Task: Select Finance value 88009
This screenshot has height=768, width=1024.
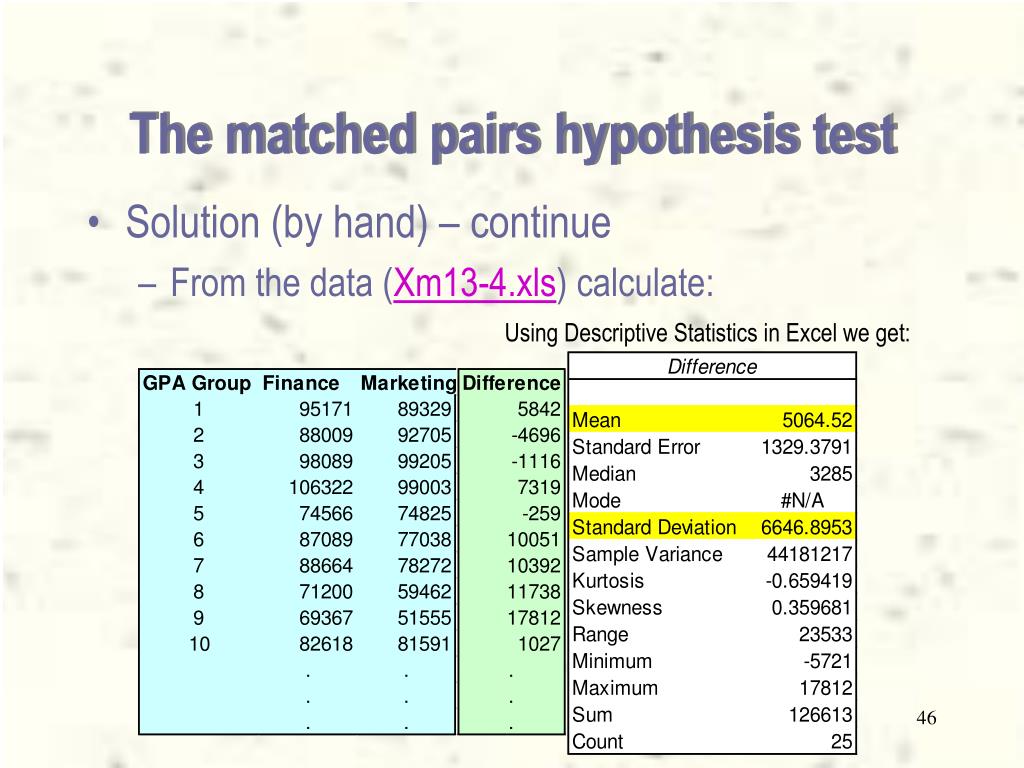Action: pyautogui.click(x=326, y=436)
